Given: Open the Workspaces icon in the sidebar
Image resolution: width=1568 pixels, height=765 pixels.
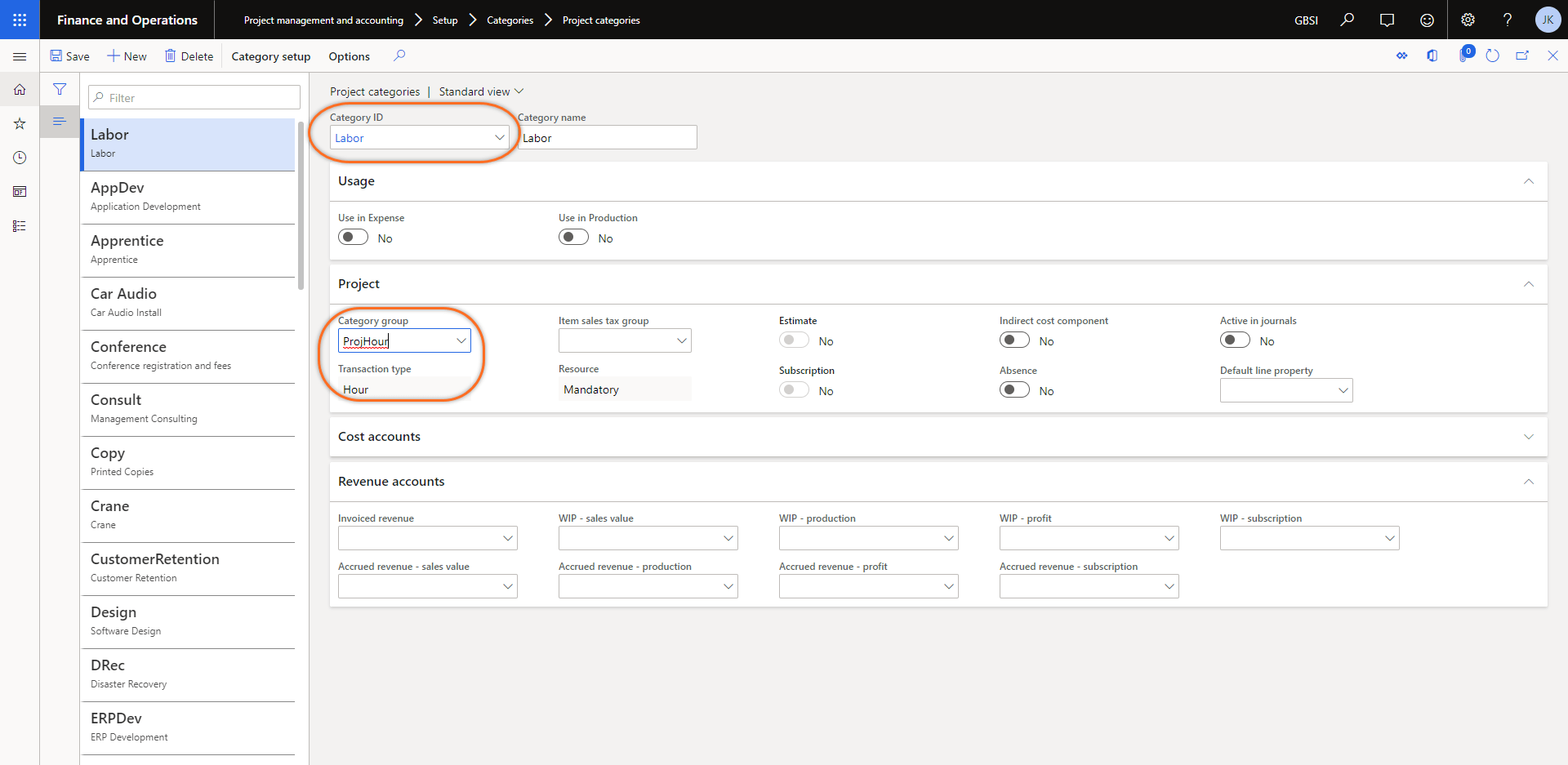Looking at the screenshot, I should 20,191.
